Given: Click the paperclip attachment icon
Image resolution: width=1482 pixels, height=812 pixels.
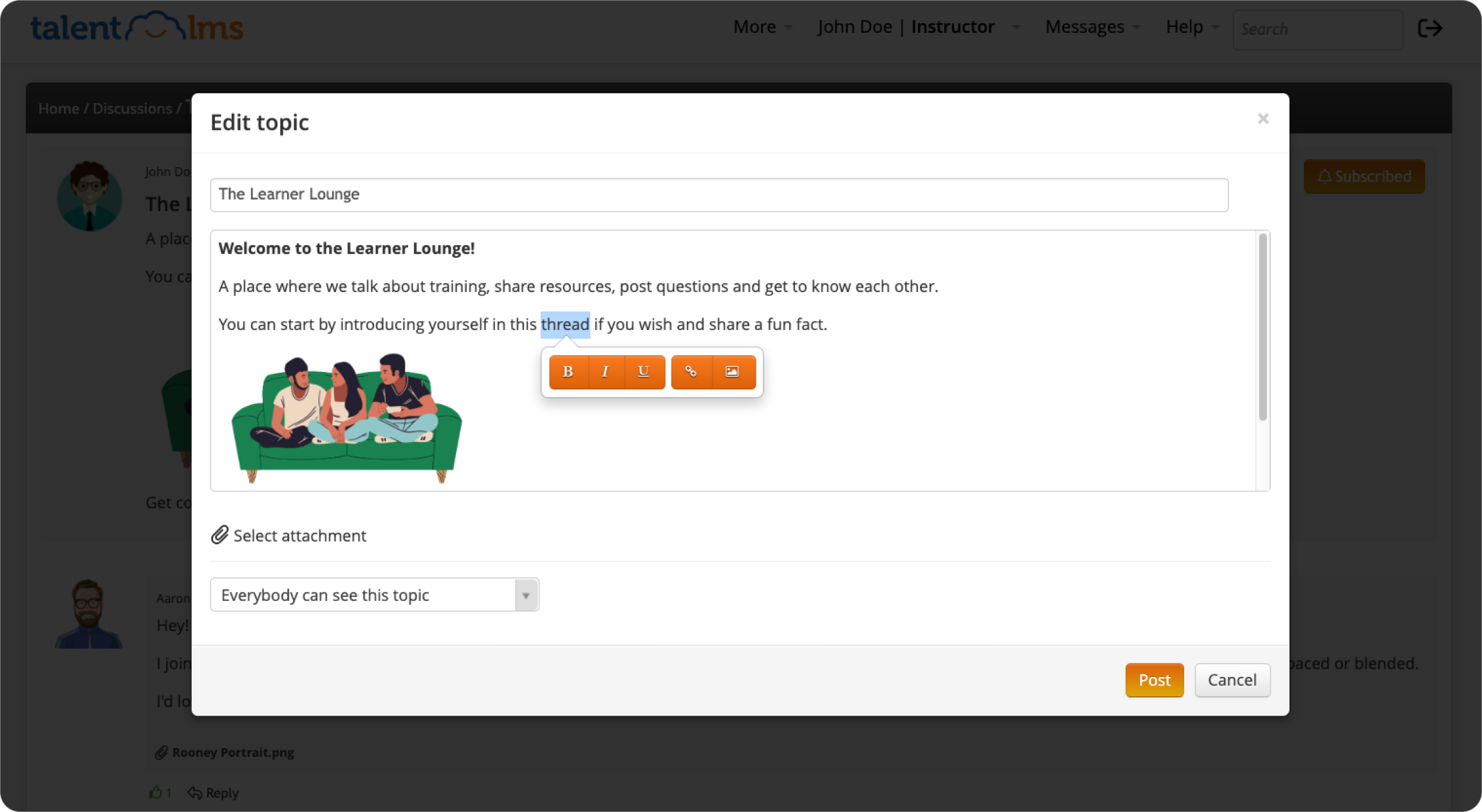Looking at the screenshot, I should coord(220,535).
